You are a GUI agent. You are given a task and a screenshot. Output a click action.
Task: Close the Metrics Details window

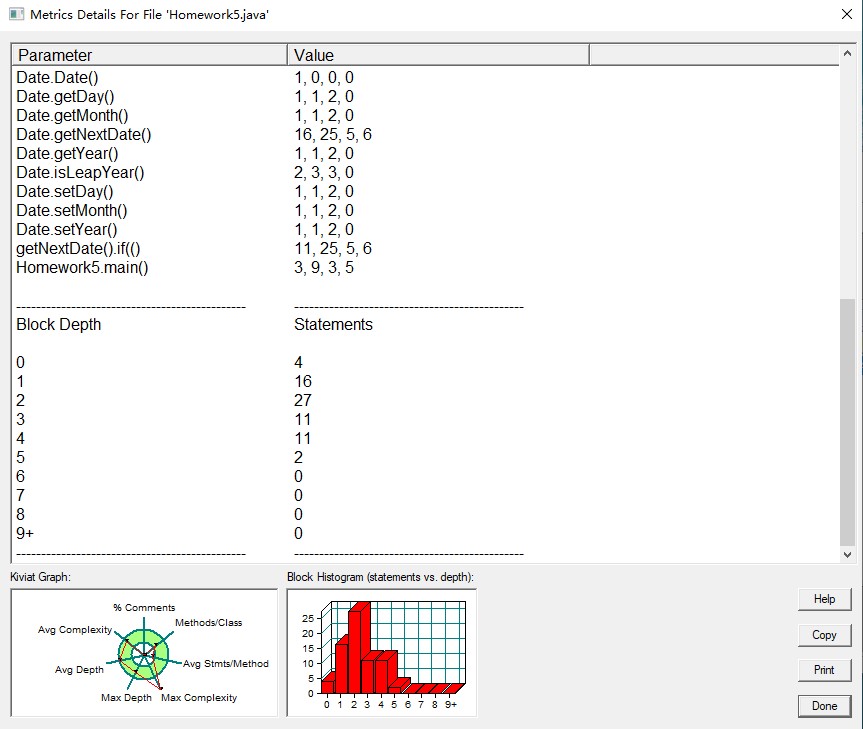pos(846,14)
